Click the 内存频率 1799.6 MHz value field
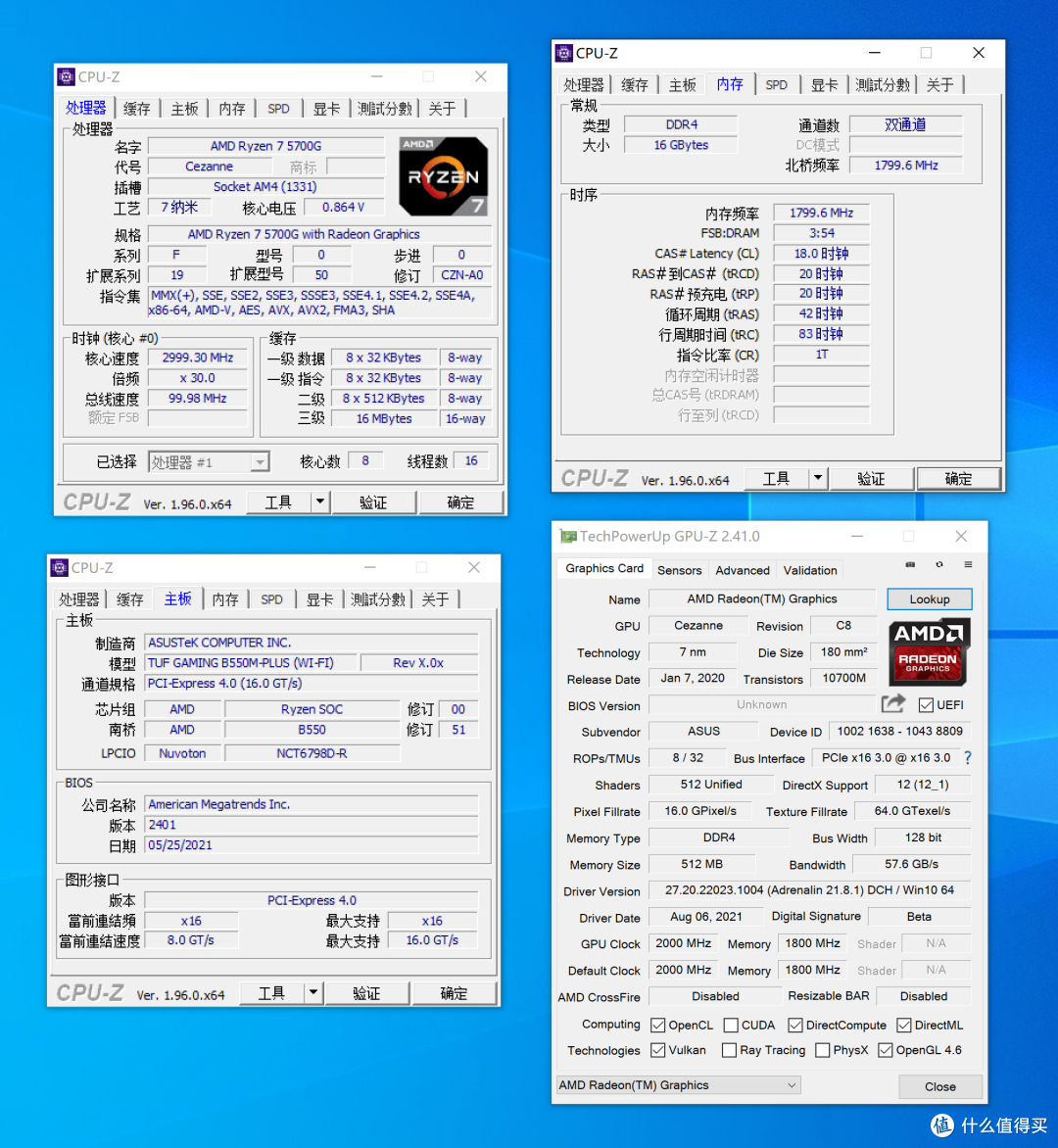The height and width of the screenshot is (1148, 1058). 822,213
